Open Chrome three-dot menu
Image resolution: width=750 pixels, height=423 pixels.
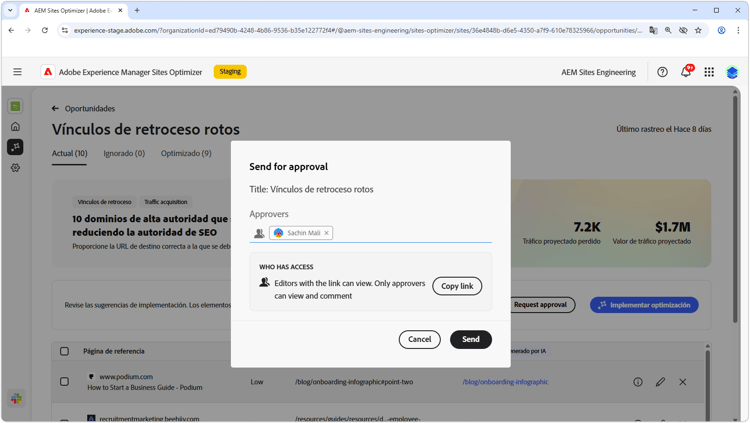click(738, 30)
